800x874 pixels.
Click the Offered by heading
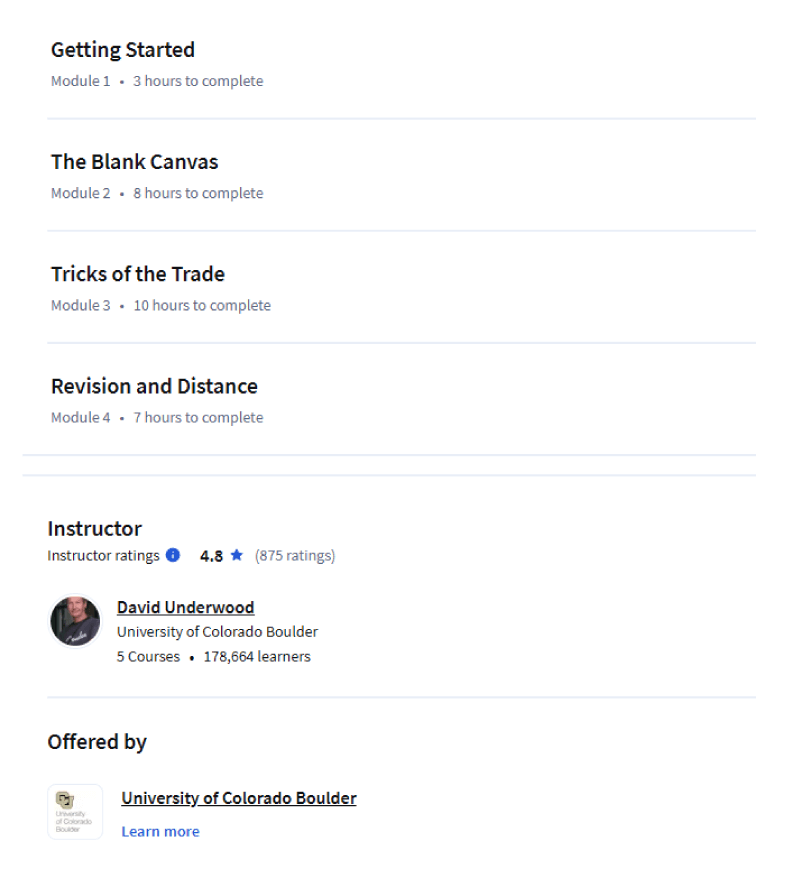coord(97,742)
